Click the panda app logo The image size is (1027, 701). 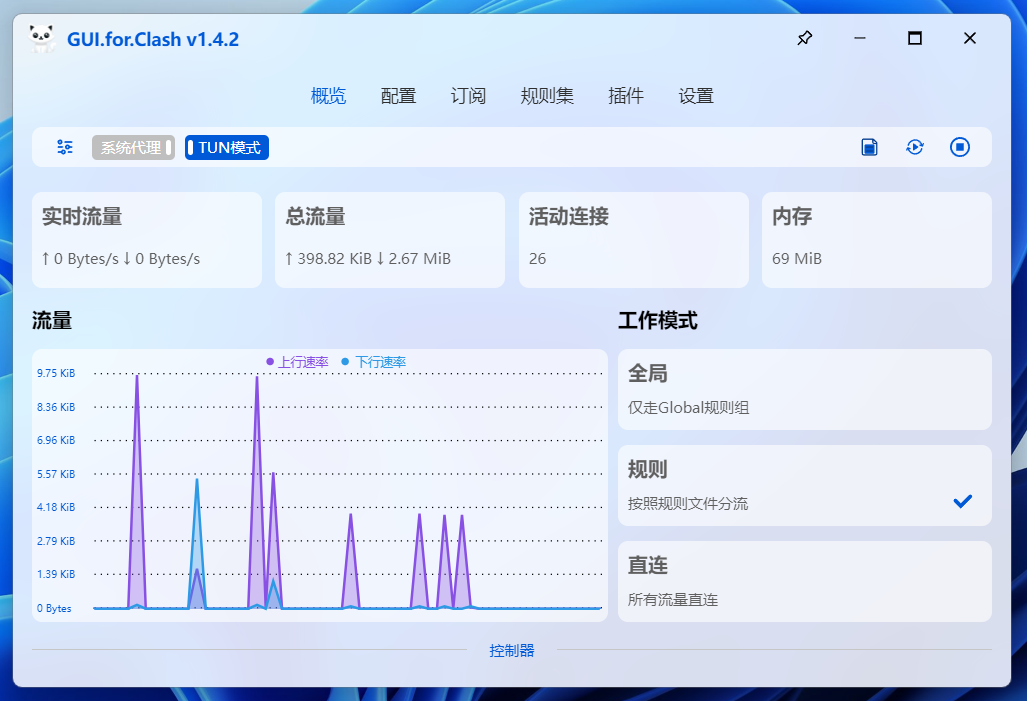click(42, 39)
